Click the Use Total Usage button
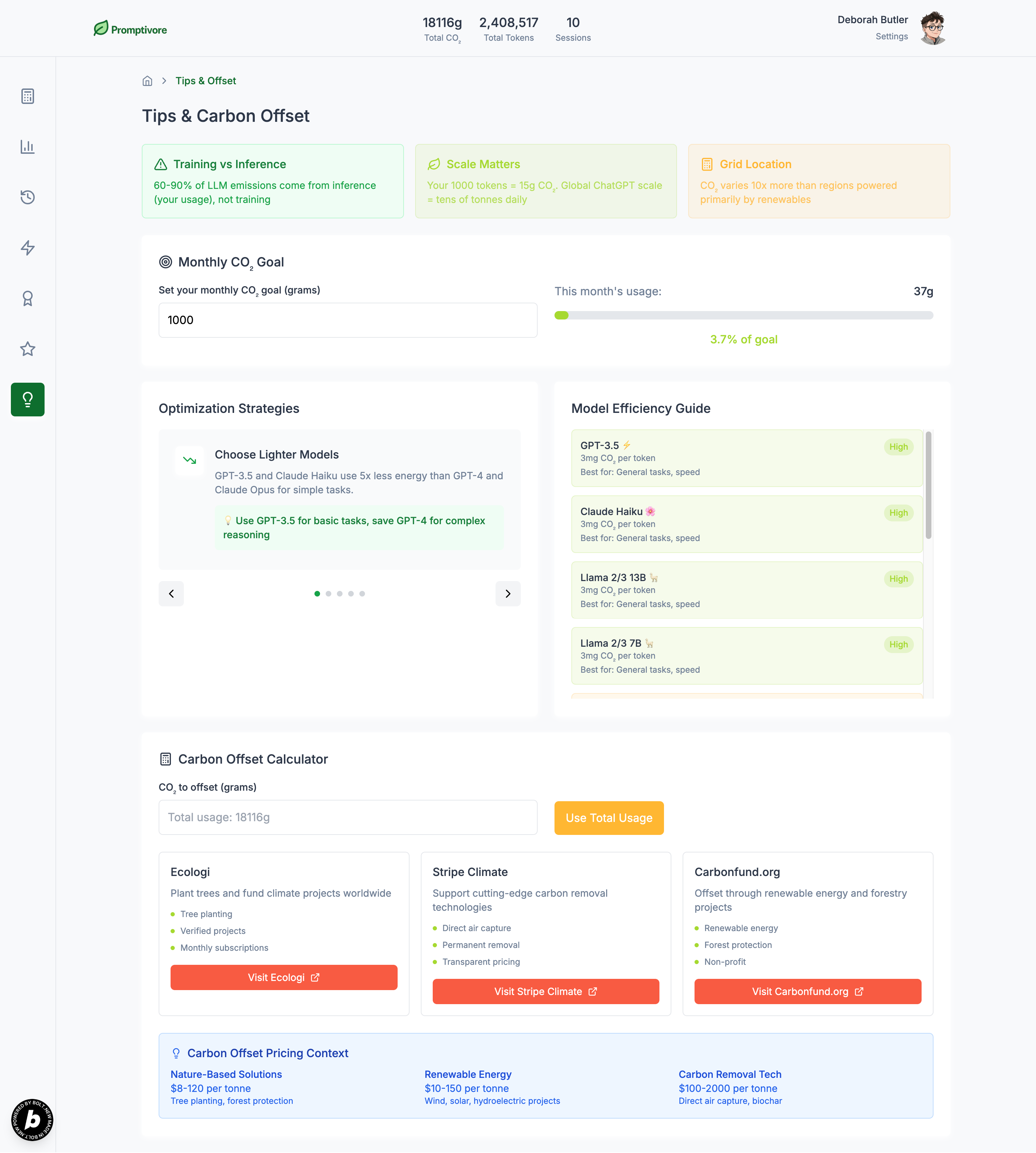 609,818
